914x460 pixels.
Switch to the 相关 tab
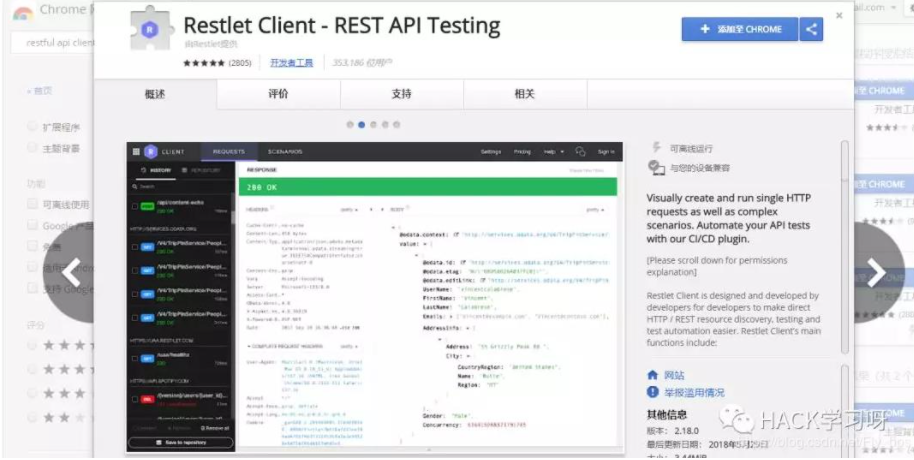point(525,94)
